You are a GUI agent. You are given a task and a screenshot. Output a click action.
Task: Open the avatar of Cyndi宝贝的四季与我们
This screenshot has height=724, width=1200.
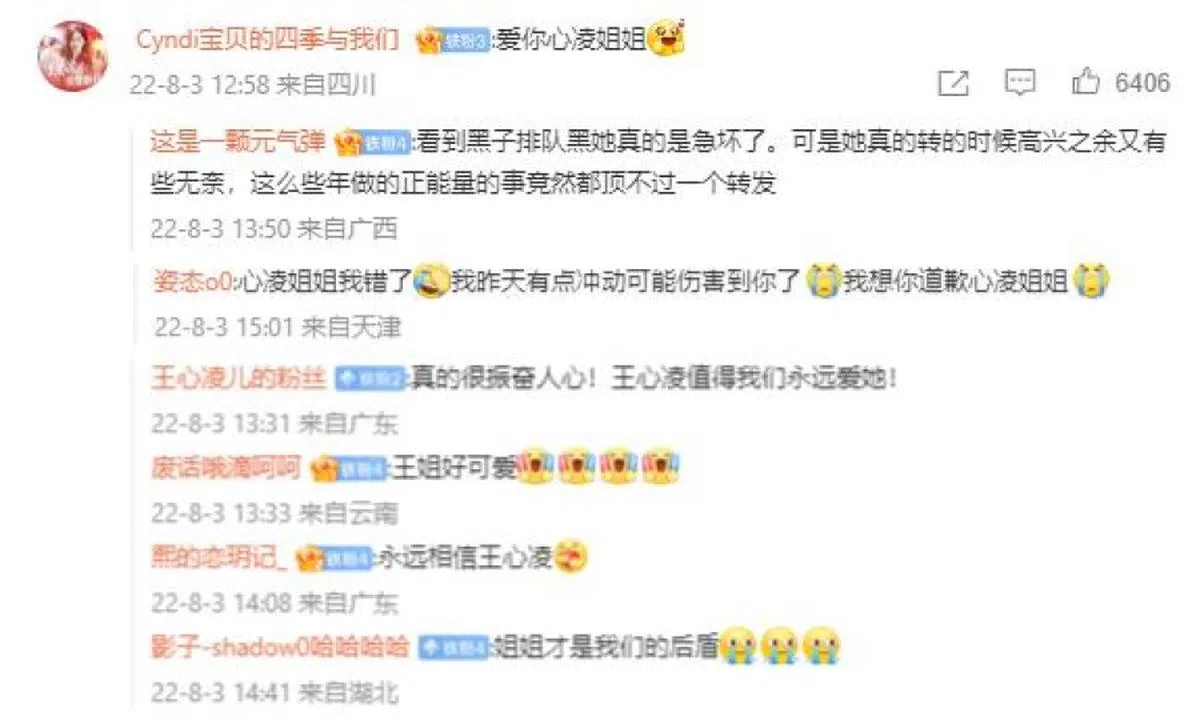pos(72,56)
